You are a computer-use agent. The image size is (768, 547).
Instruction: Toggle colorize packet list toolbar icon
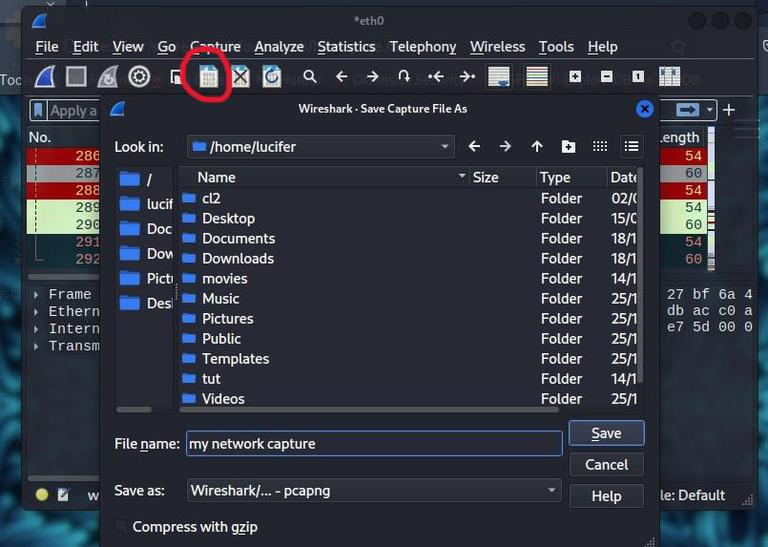tap(537, 76)
